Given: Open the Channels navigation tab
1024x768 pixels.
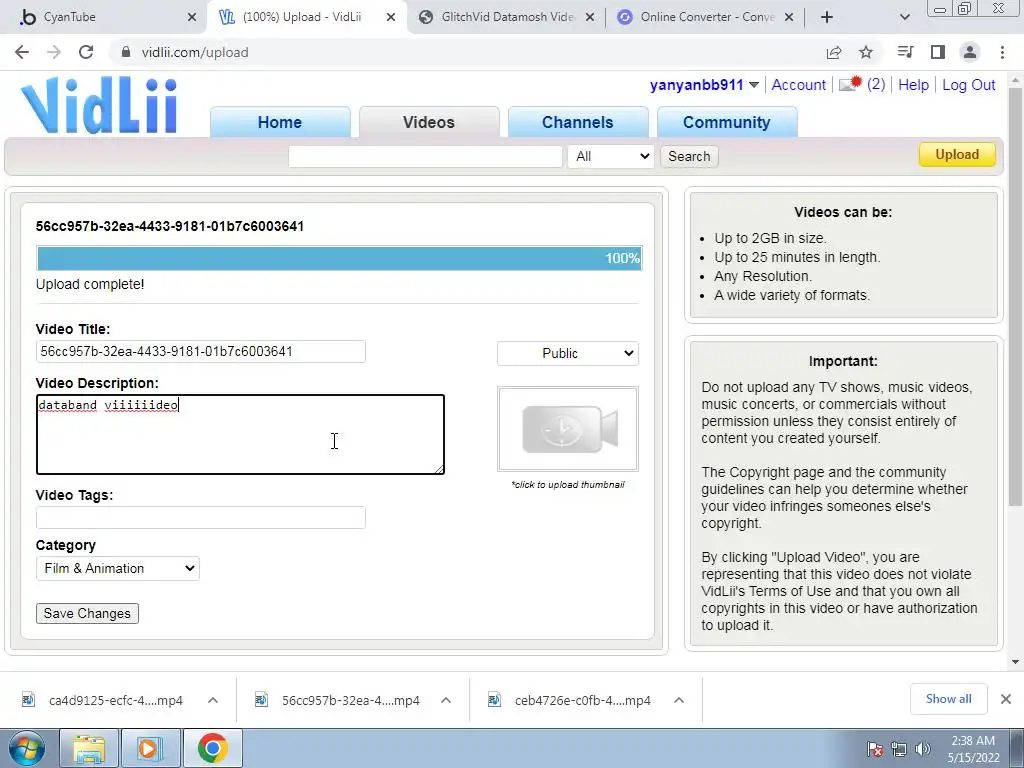Looking at the screenshot, I should coord(577,122).
